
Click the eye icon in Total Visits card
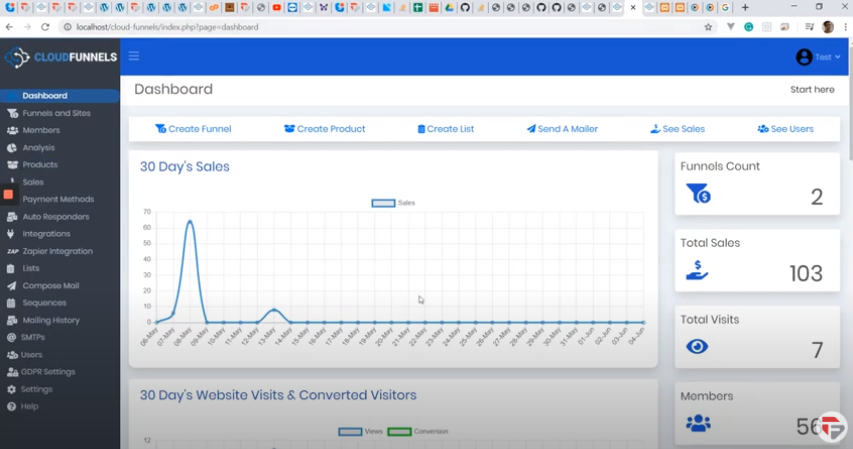pos(697,347)
